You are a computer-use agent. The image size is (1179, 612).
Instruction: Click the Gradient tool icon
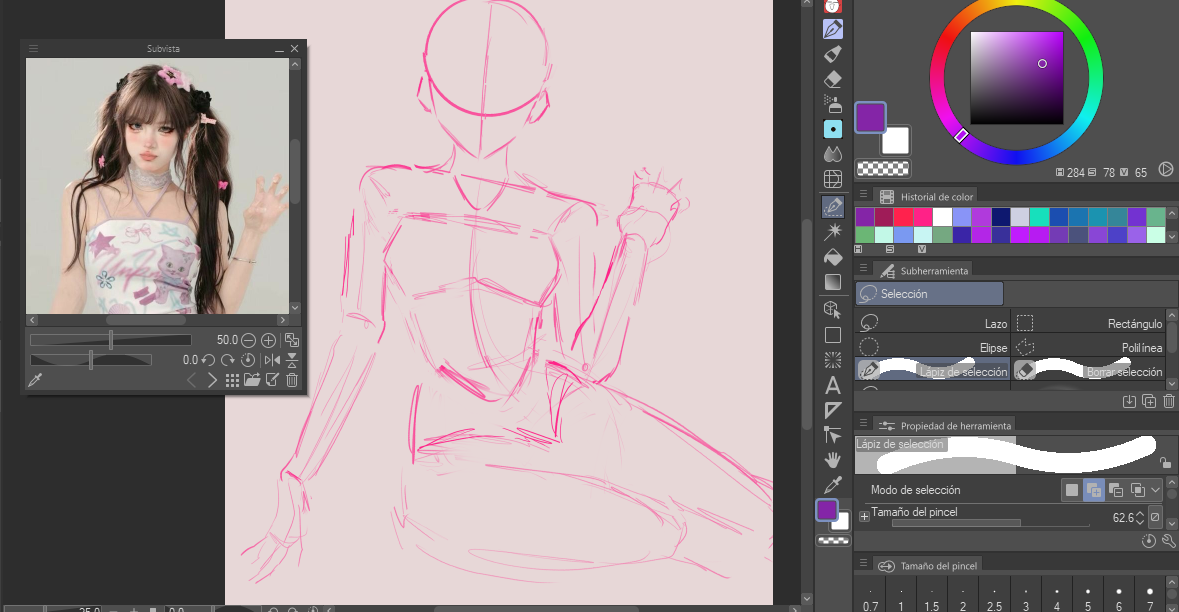tap(832, 282)
